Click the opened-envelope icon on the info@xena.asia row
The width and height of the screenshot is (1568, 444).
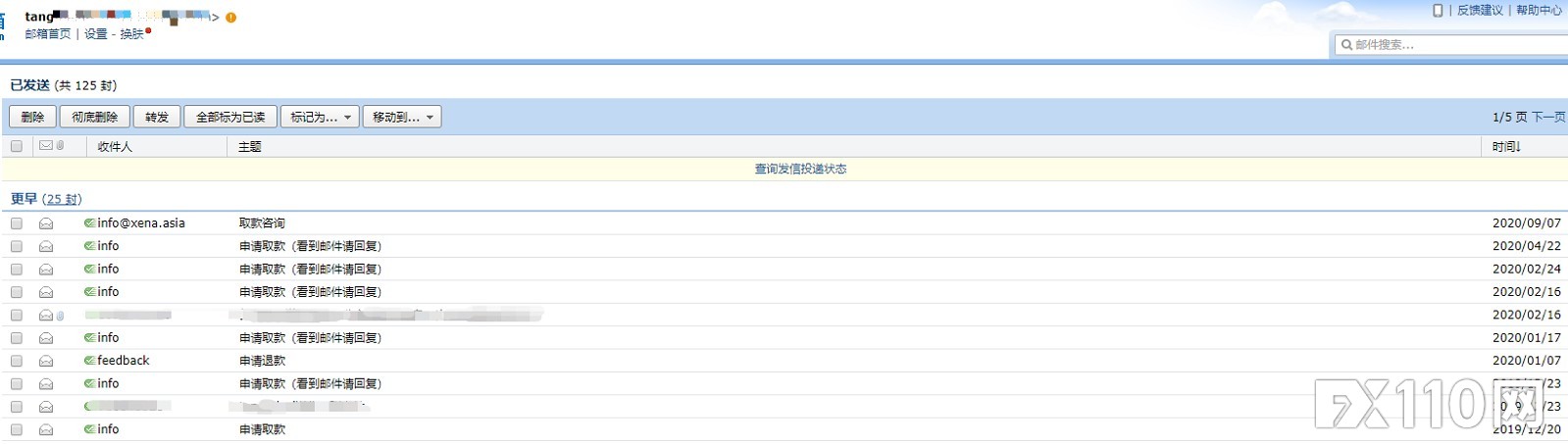(46, 223)
